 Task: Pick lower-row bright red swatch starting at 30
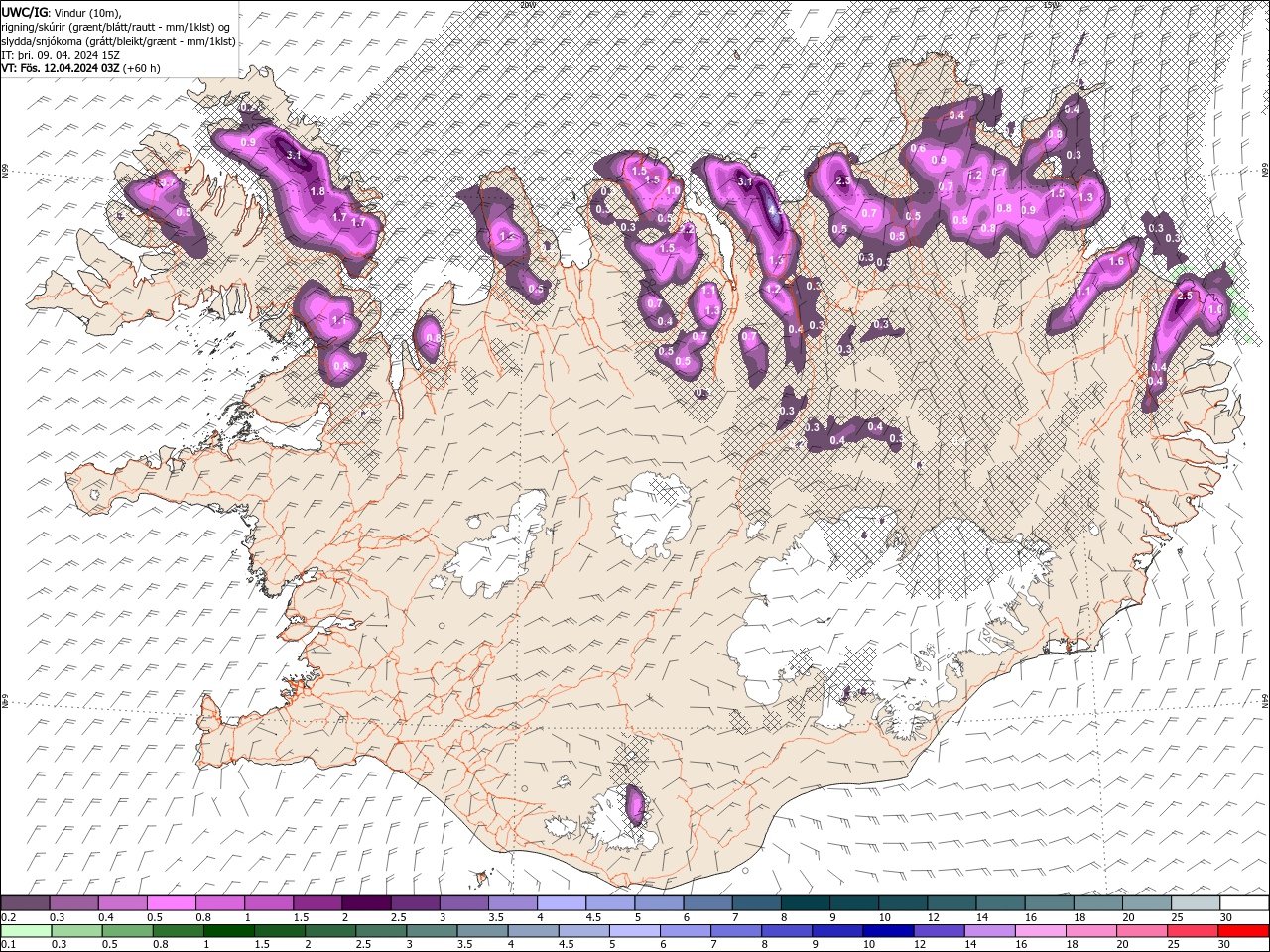point(1243,931)
